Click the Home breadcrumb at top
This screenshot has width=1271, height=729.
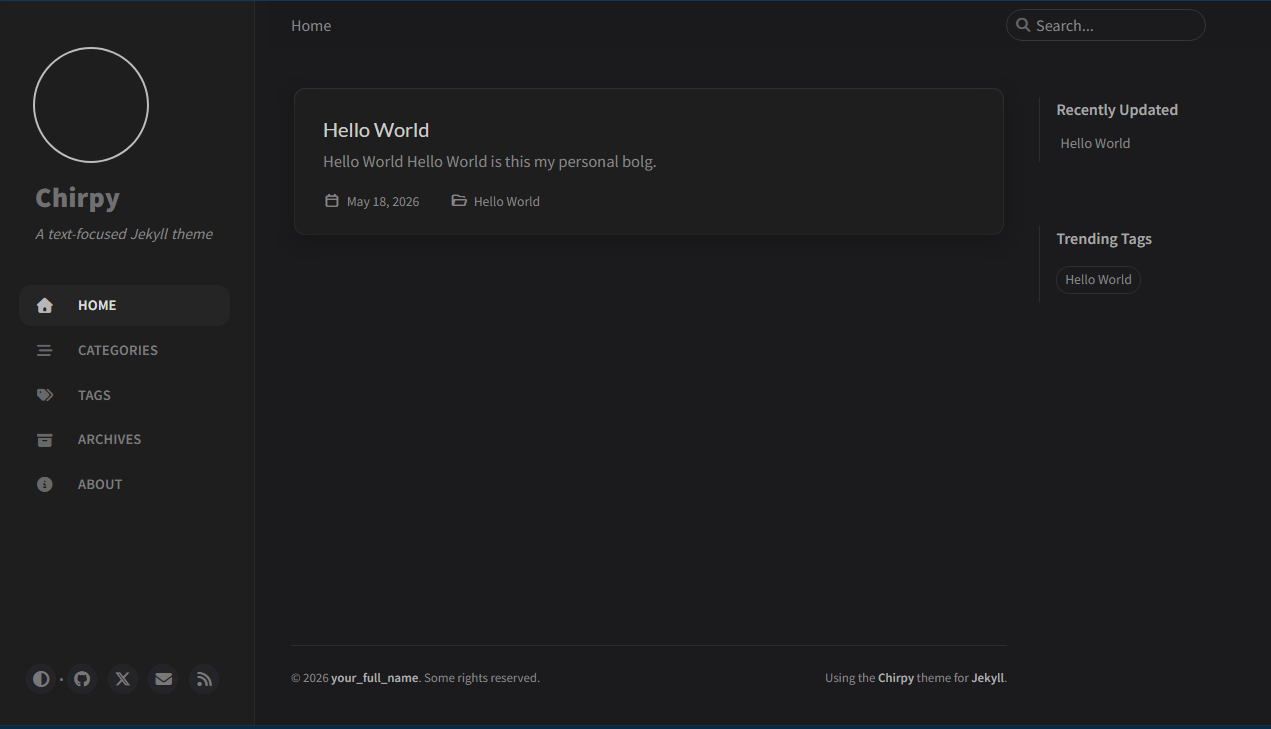click(x=311, y=26)
